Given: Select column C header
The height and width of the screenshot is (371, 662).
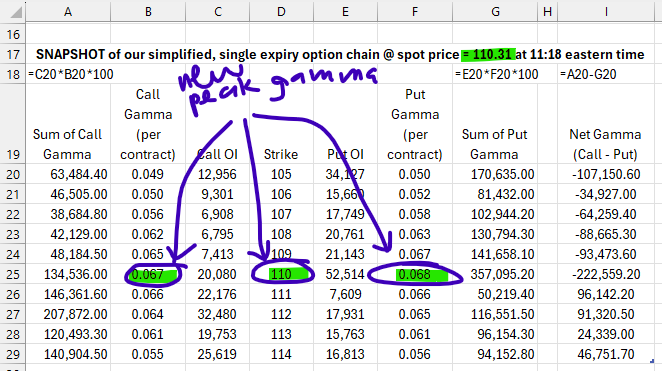Looking at the screenshot, I should (217, 11).
